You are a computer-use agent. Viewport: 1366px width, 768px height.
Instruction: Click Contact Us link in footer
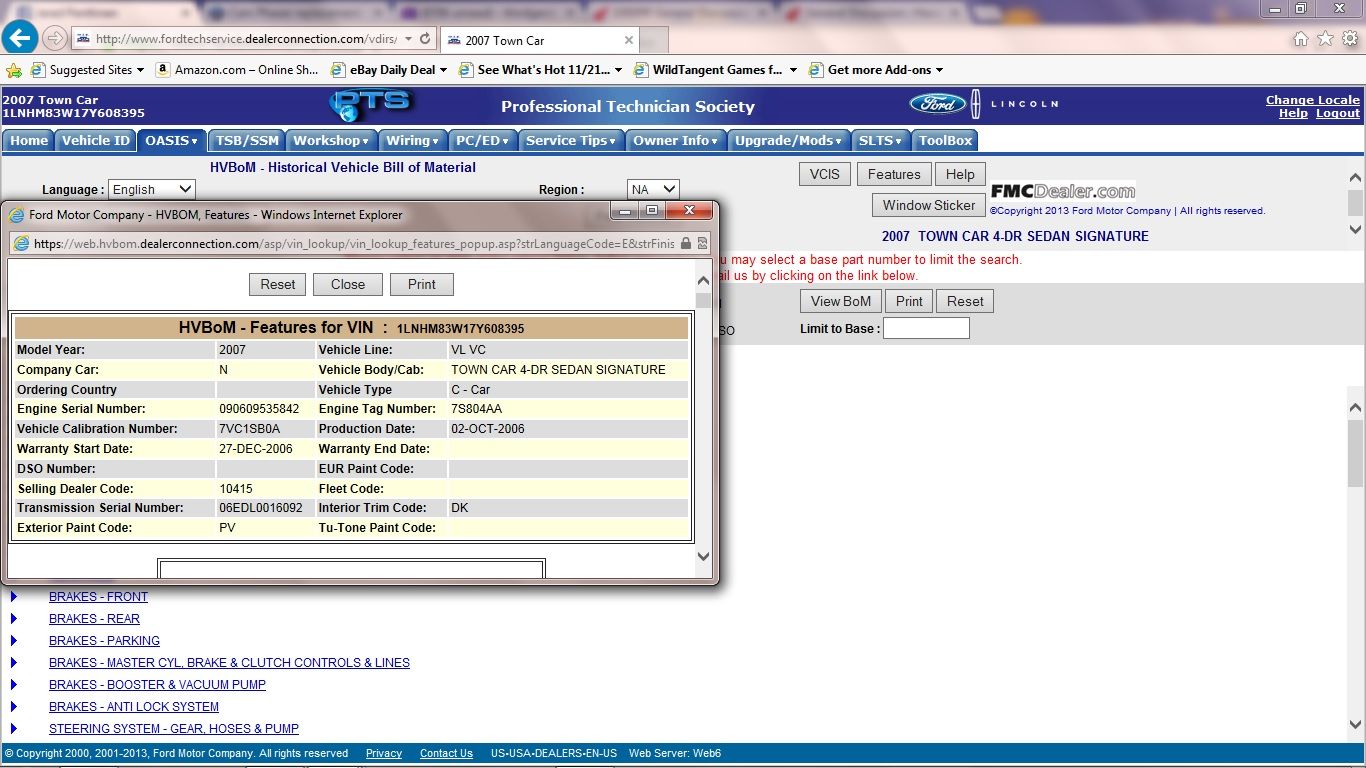click(x=446, y=753)
